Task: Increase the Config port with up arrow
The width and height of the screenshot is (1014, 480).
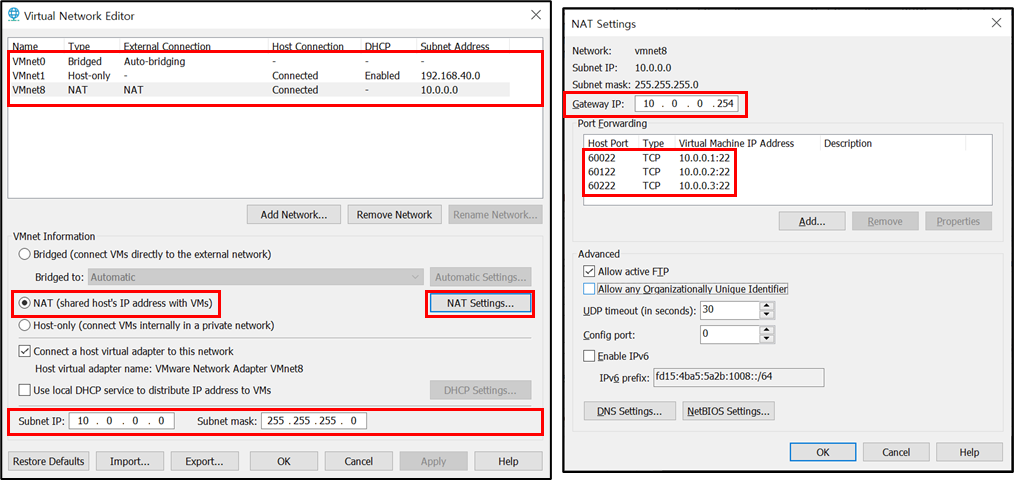Action: click(x=767, y=331)
